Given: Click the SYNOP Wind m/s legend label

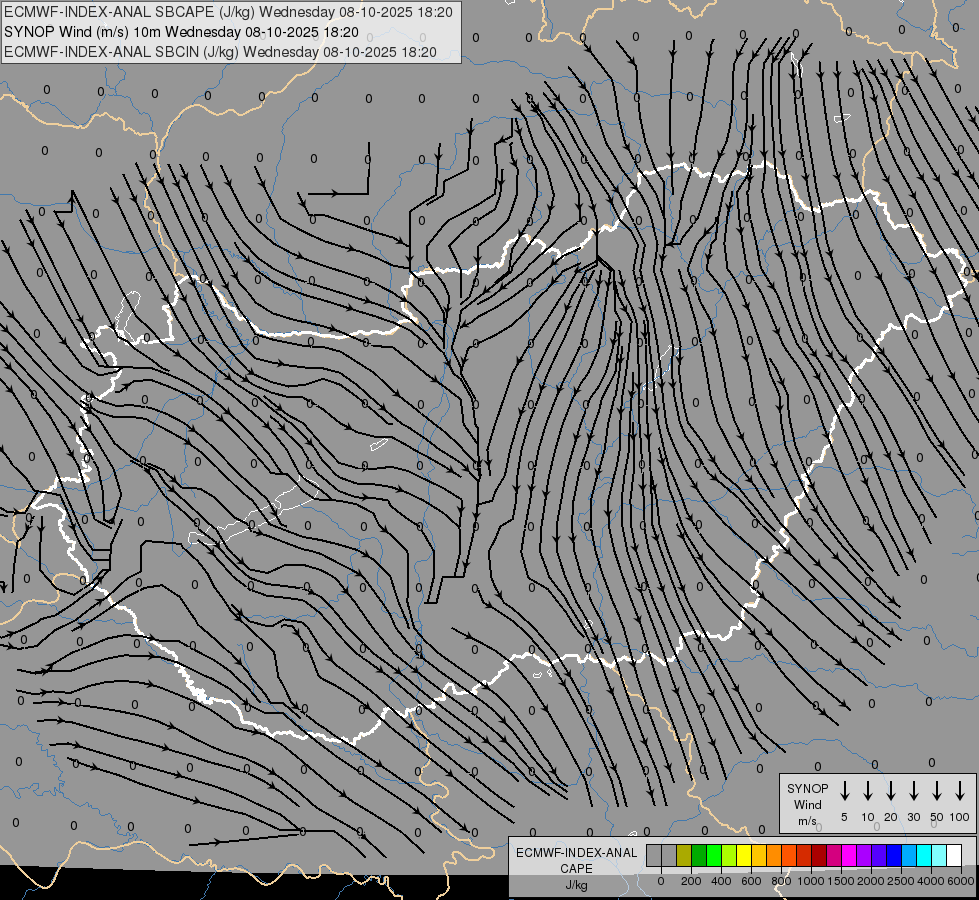Looking at the screenshot, I should click(x=807, y=804).
